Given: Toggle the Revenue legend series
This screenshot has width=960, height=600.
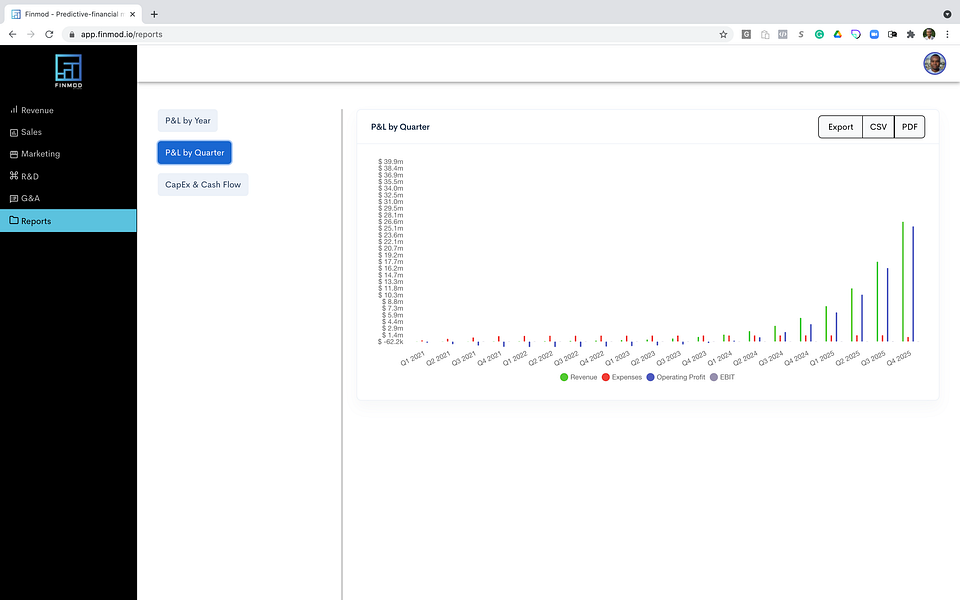Looking at the screenshot, I should [x=579, y=377].
